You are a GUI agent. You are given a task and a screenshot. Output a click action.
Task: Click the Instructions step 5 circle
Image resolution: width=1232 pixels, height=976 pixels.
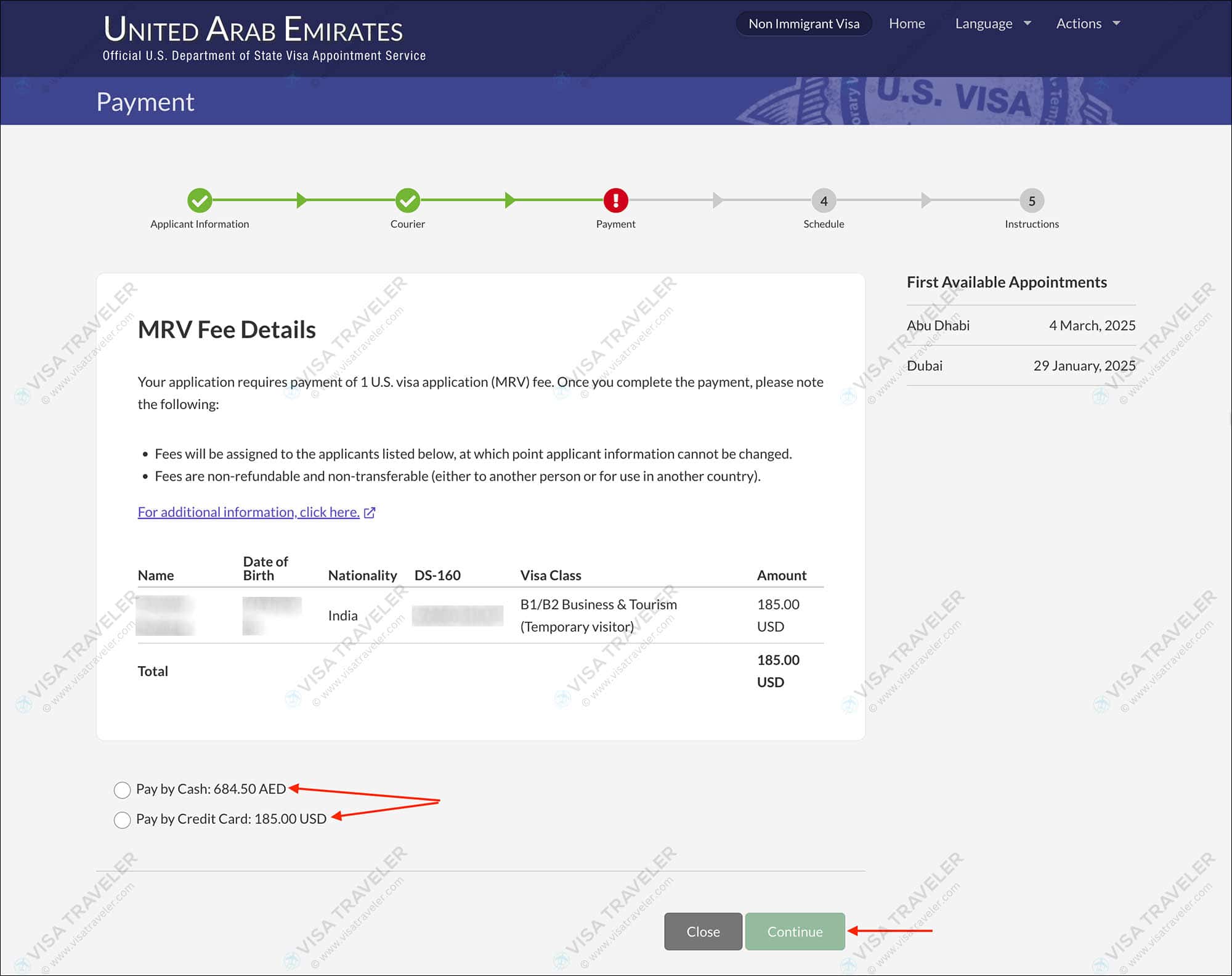pos(1031,200)
